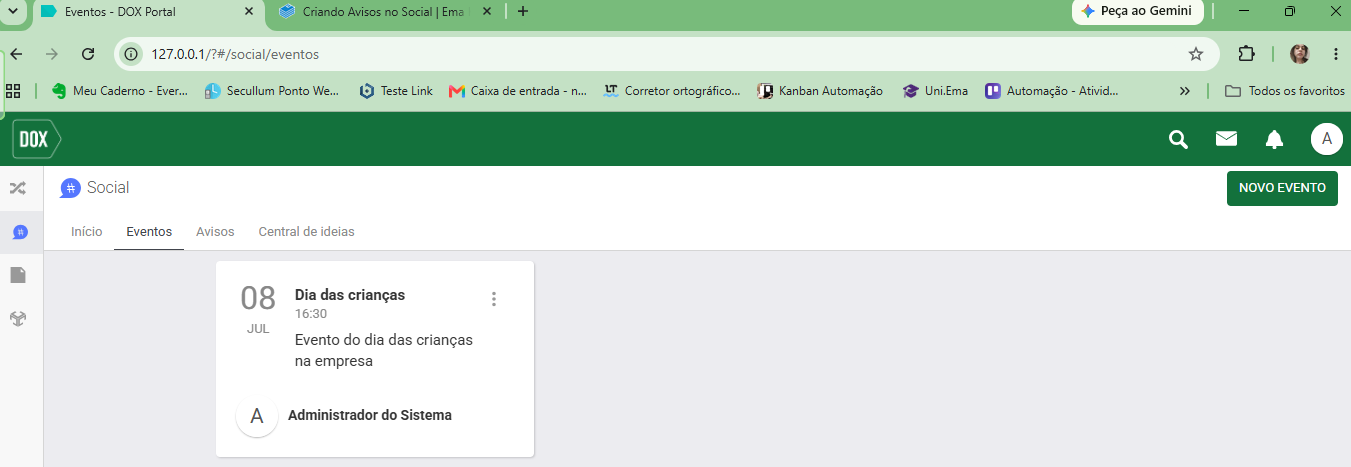Switch to the Avisos tab

click(x=215, y=232)
